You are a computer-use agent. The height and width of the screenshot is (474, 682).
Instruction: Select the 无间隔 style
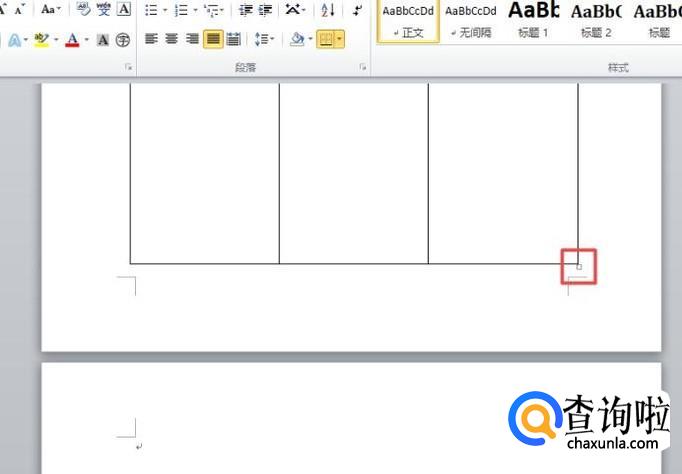[471, 21]
